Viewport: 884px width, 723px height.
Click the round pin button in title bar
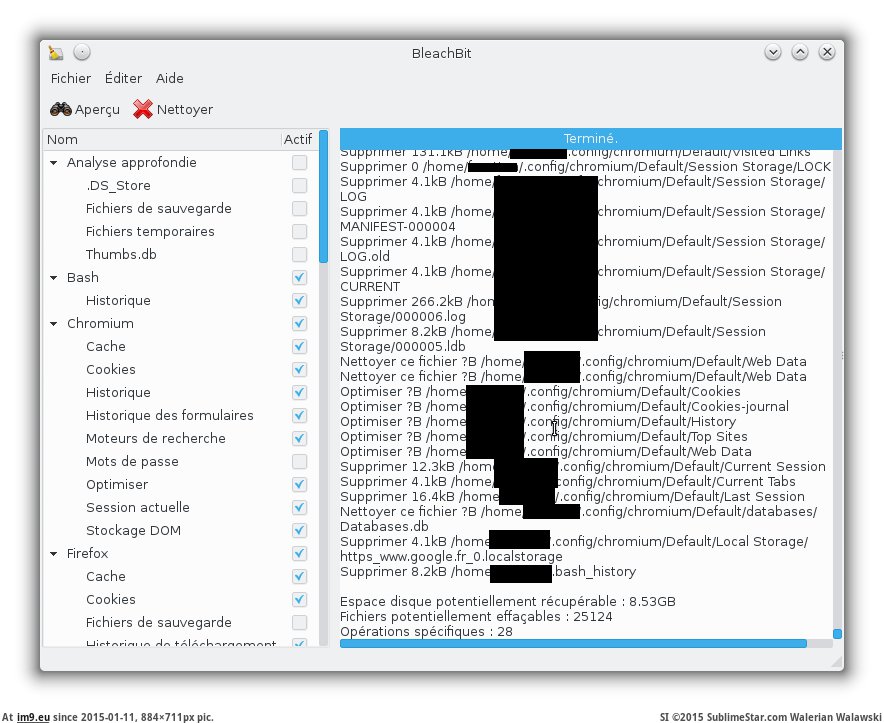point(82,53)
